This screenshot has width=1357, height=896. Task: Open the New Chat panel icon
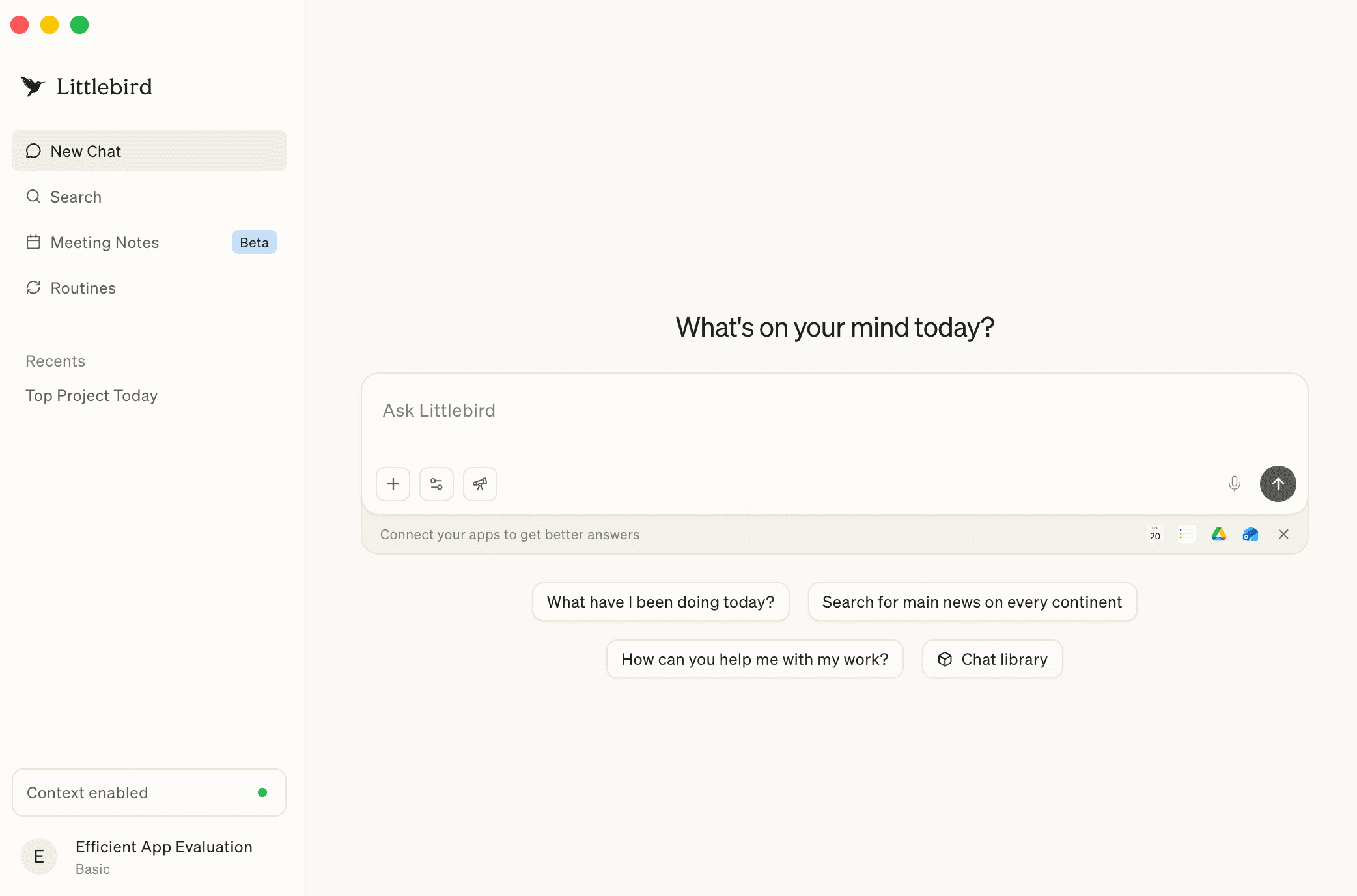(x=34, y=151)
